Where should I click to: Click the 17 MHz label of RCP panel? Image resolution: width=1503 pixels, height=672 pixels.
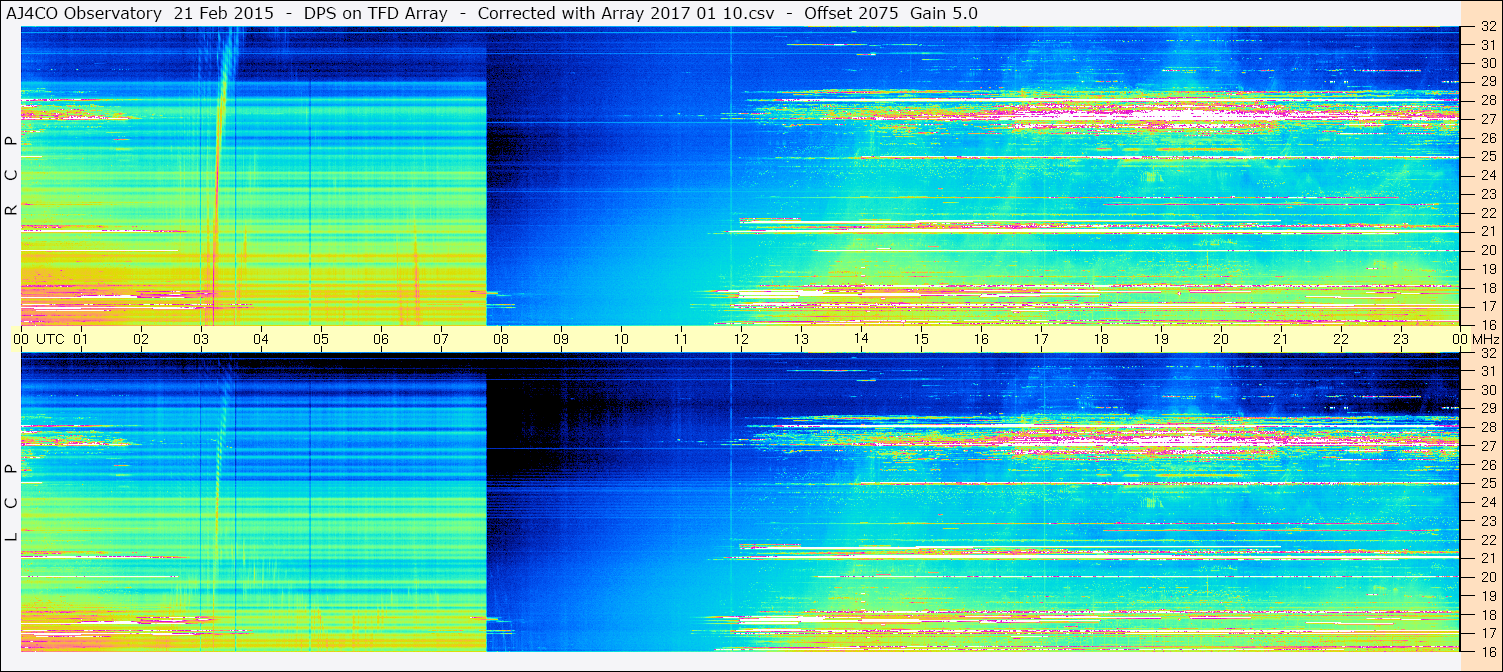1487,306
